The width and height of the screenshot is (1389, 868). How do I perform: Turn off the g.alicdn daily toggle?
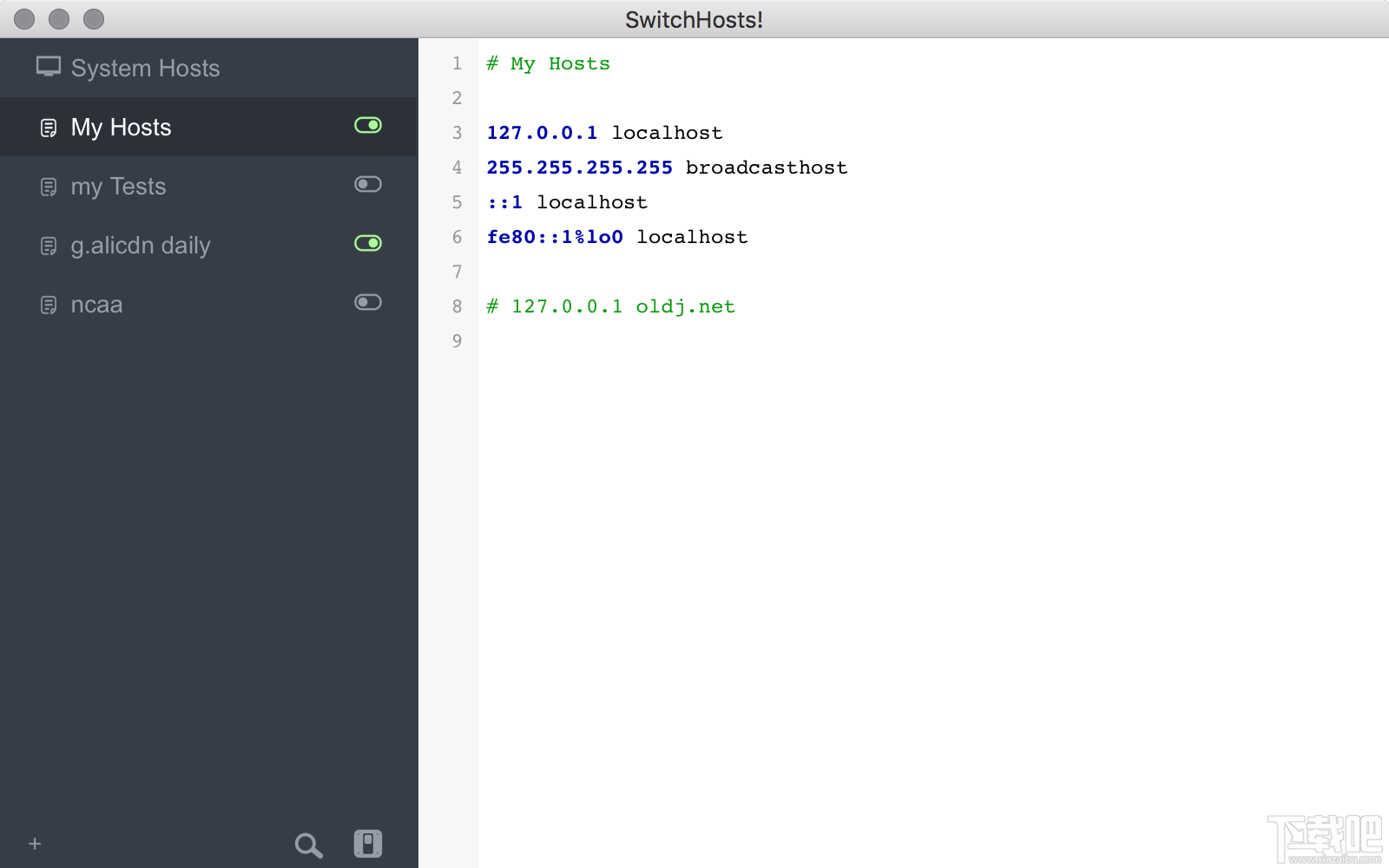[368, 243]
